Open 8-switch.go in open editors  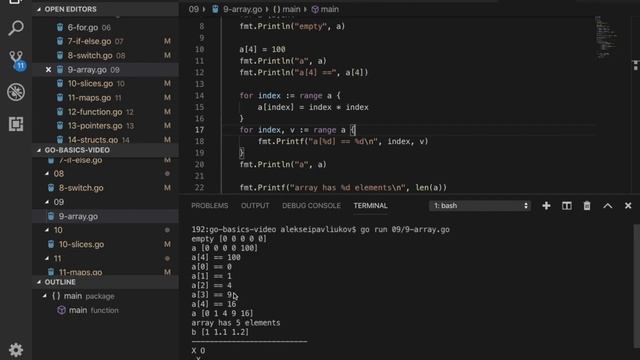point(105,56)
